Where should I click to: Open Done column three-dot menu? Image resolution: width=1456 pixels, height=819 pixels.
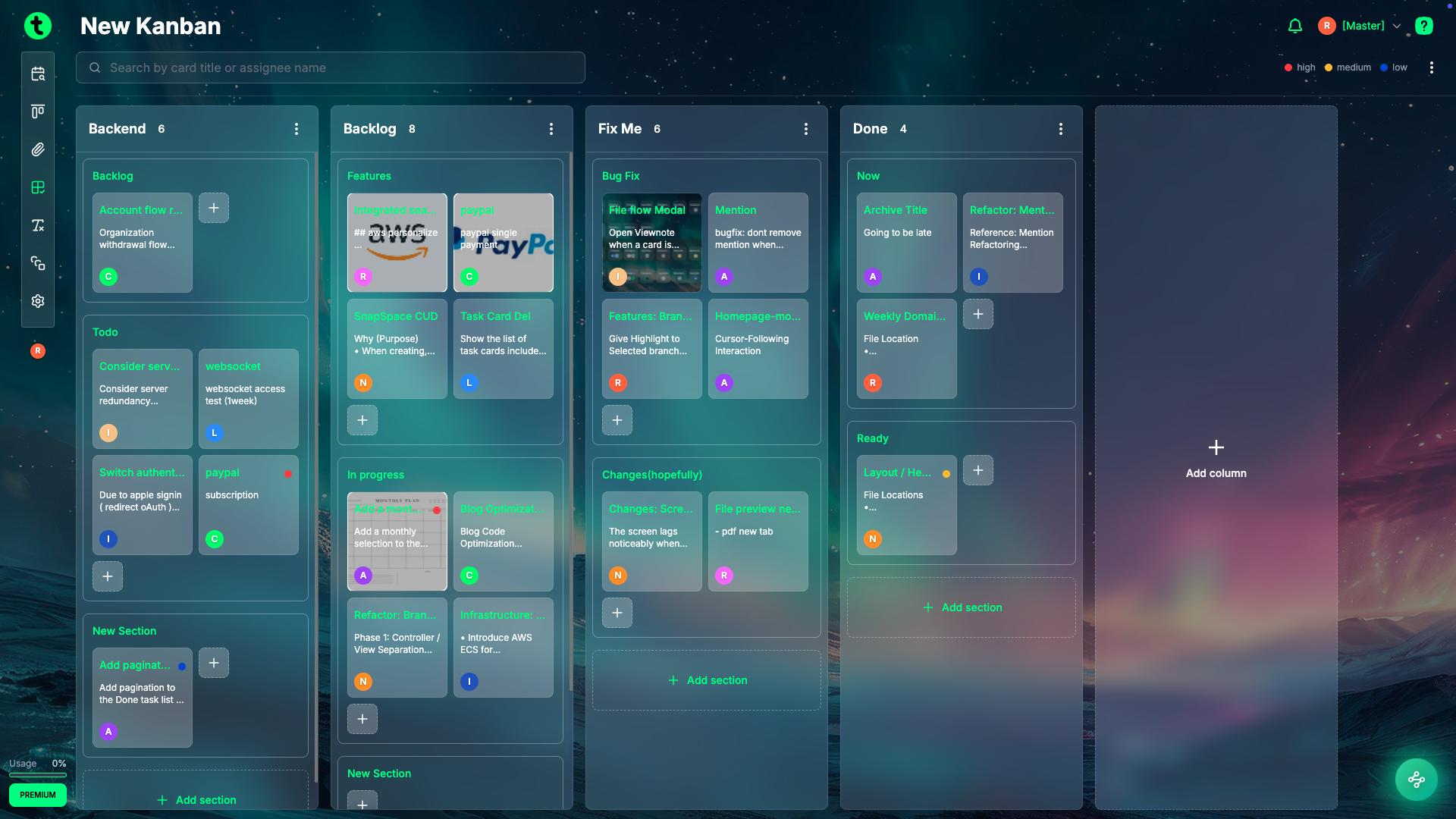(x=1061, y=129)
